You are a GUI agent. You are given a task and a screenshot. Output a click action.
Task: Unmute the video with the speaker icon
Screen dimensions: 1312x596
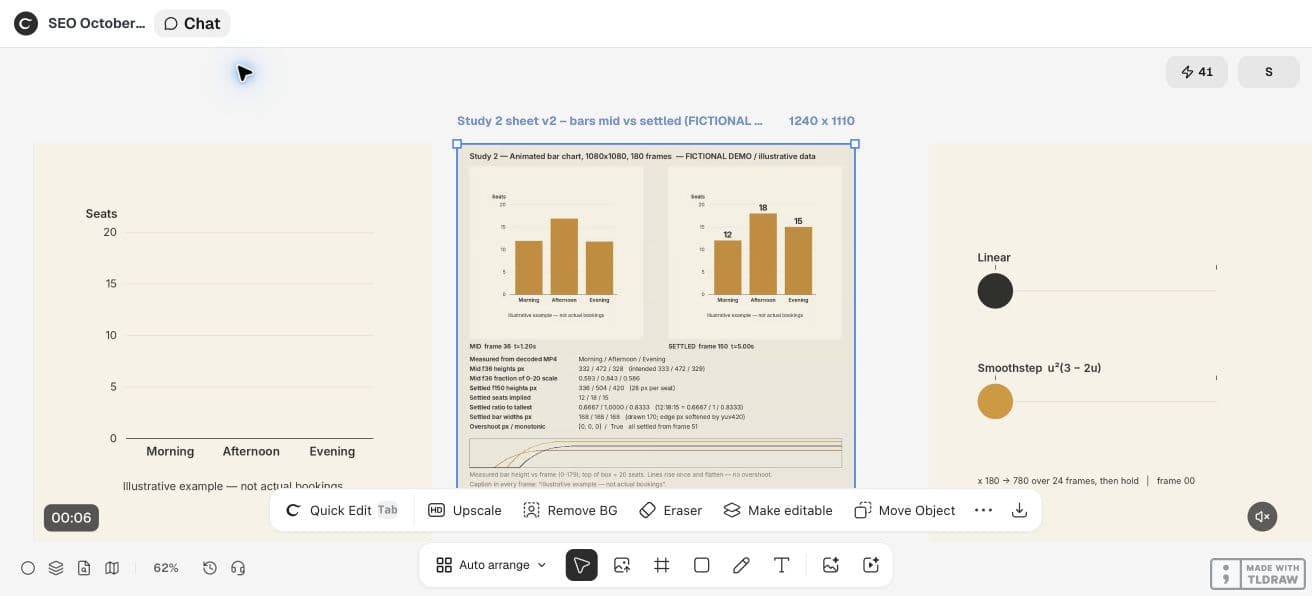point(1263,516)
